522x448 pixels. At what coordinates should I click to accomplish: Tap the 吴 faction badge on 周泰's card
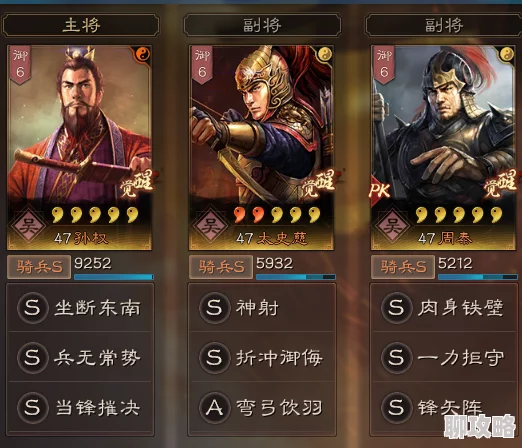coord(393,225)
